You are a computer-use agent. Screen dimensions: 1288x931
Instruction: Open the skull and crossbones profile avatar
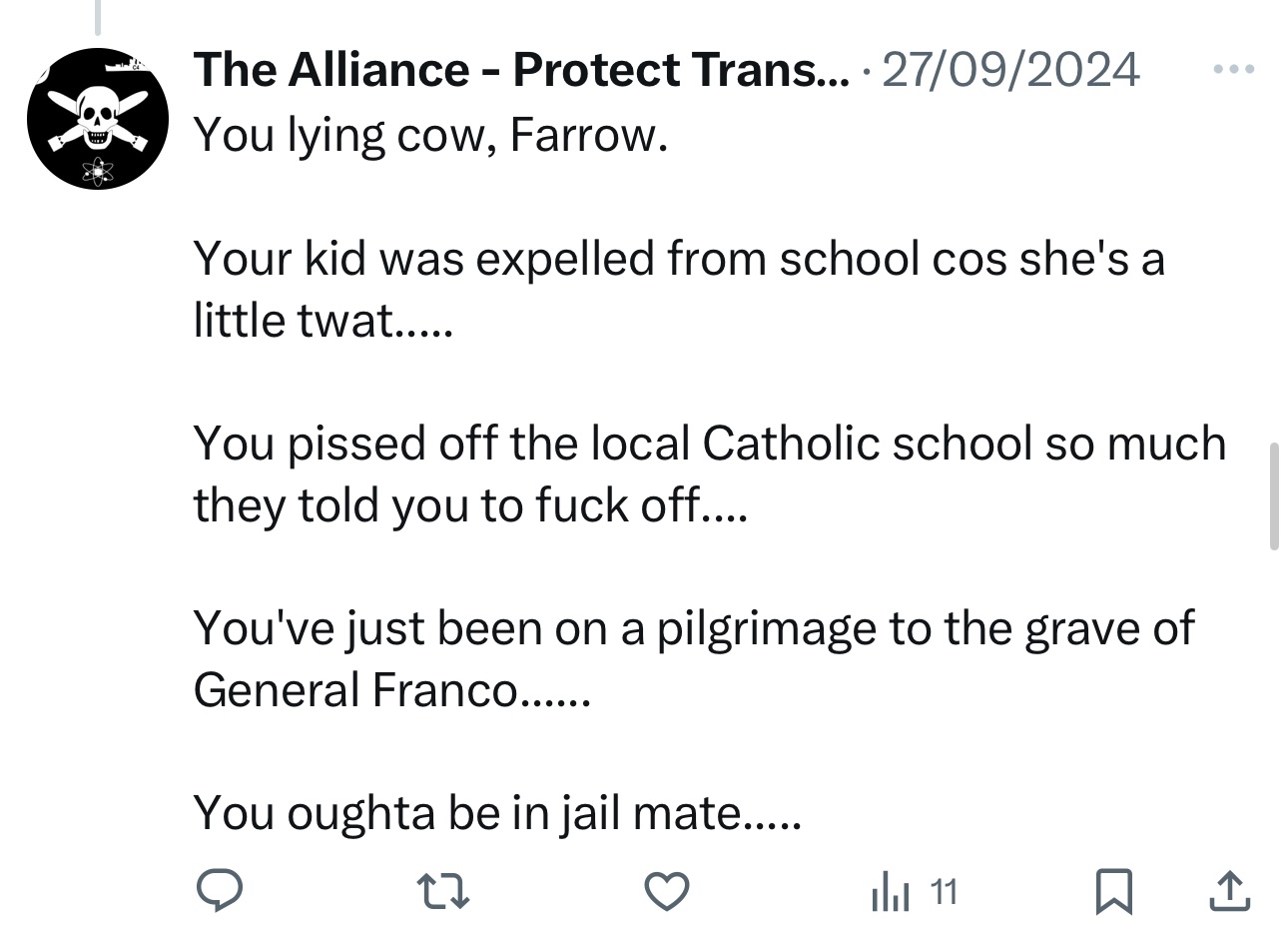click(96, 118)
